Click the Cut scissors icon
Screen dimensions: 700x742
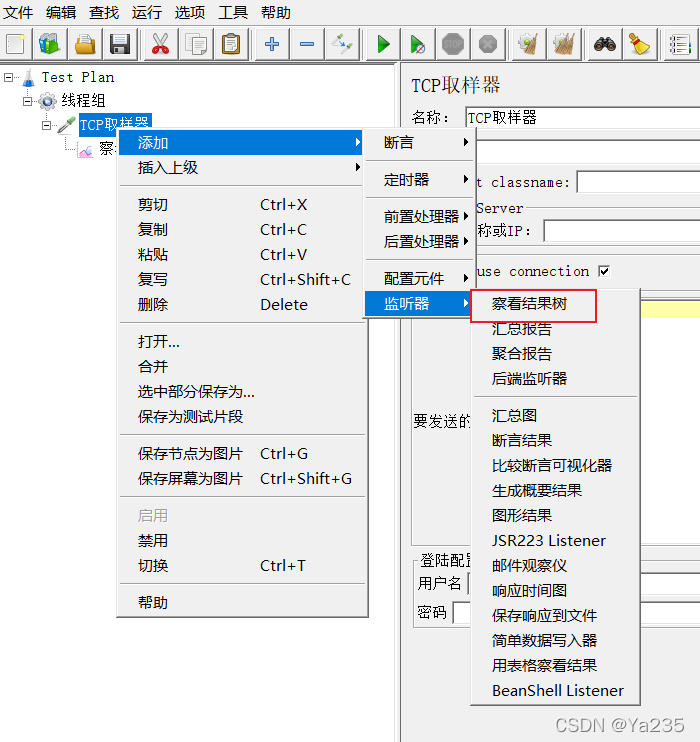click(x=160, y=44)
